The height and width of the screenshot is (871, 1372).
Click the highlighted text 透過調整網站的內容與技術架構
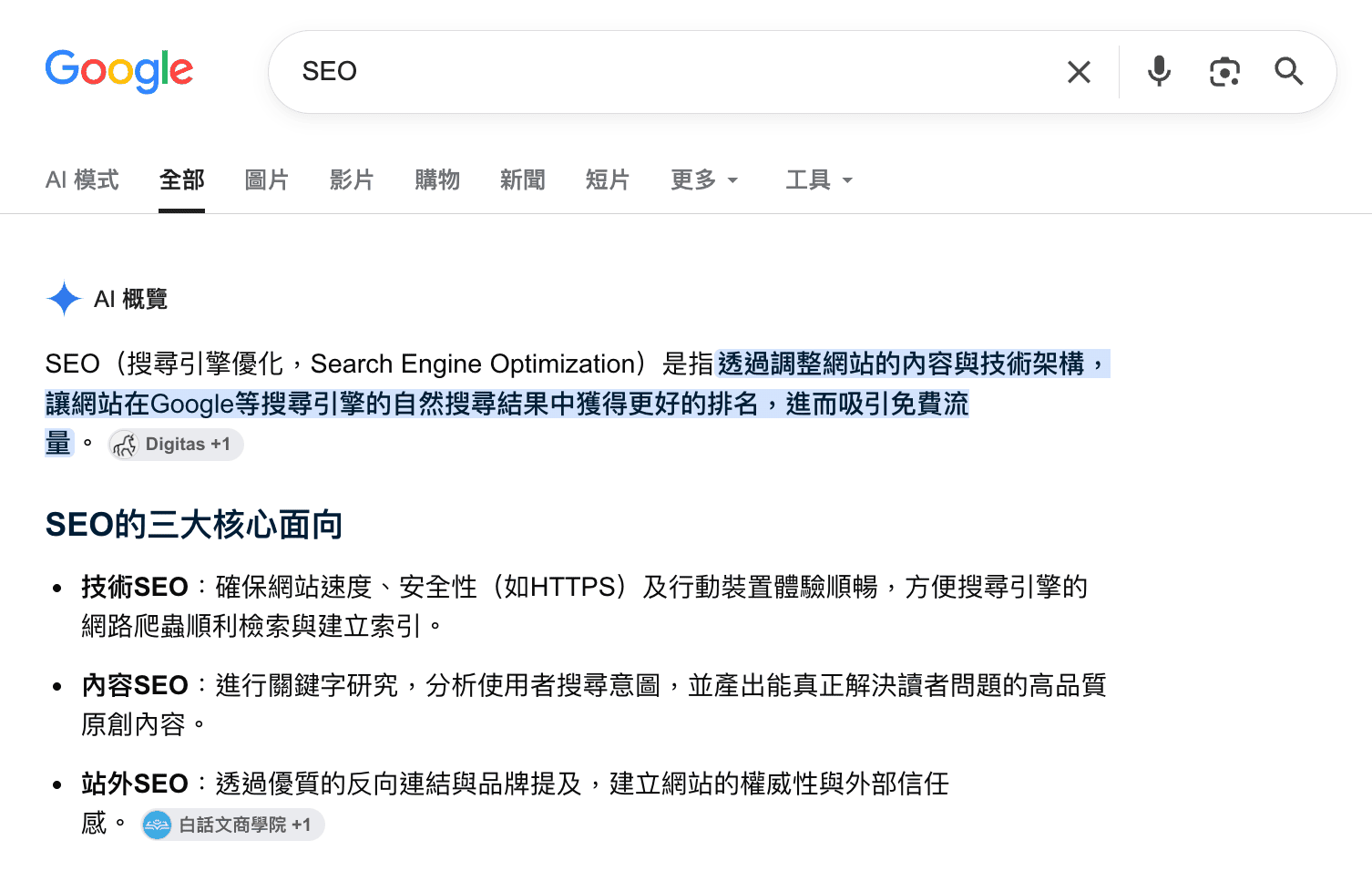click(x=902, y=364)
